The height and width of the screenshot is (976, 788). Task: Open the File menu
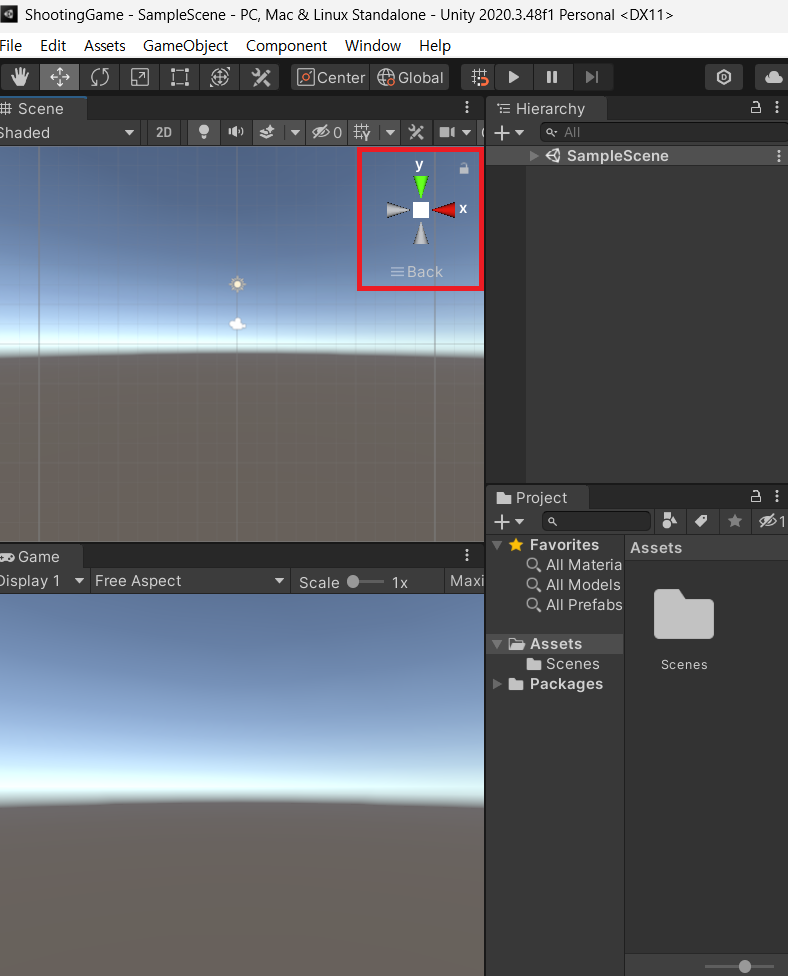11,46
